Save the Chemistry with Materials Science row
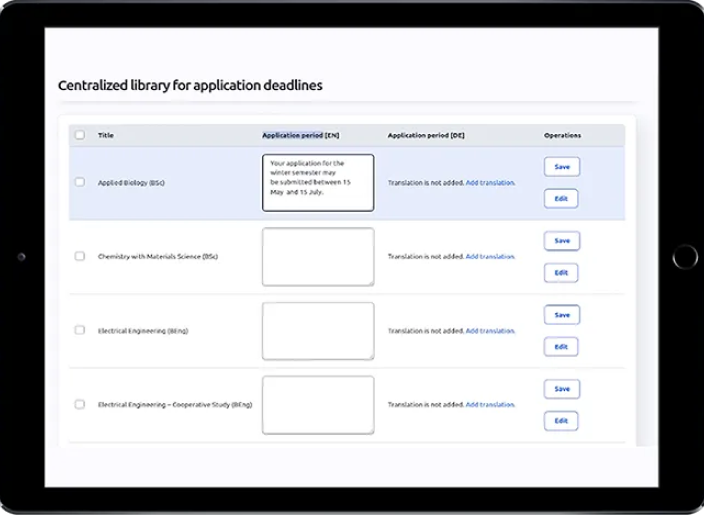Image resolution: width=704 pixels, height=515 pixels. click(x=561, y=241)
